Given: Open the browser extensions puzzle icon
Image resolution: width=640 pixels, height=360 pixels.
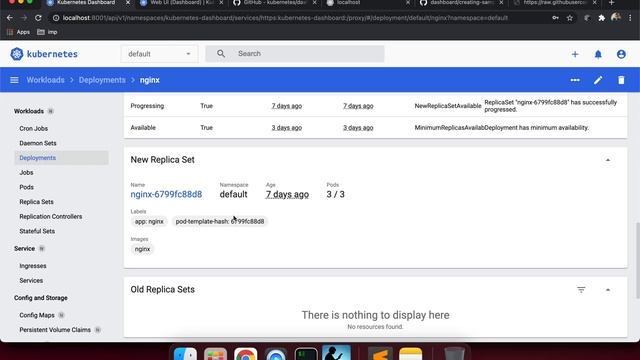Looking at the screenshot, I should (x=601, y=18).
